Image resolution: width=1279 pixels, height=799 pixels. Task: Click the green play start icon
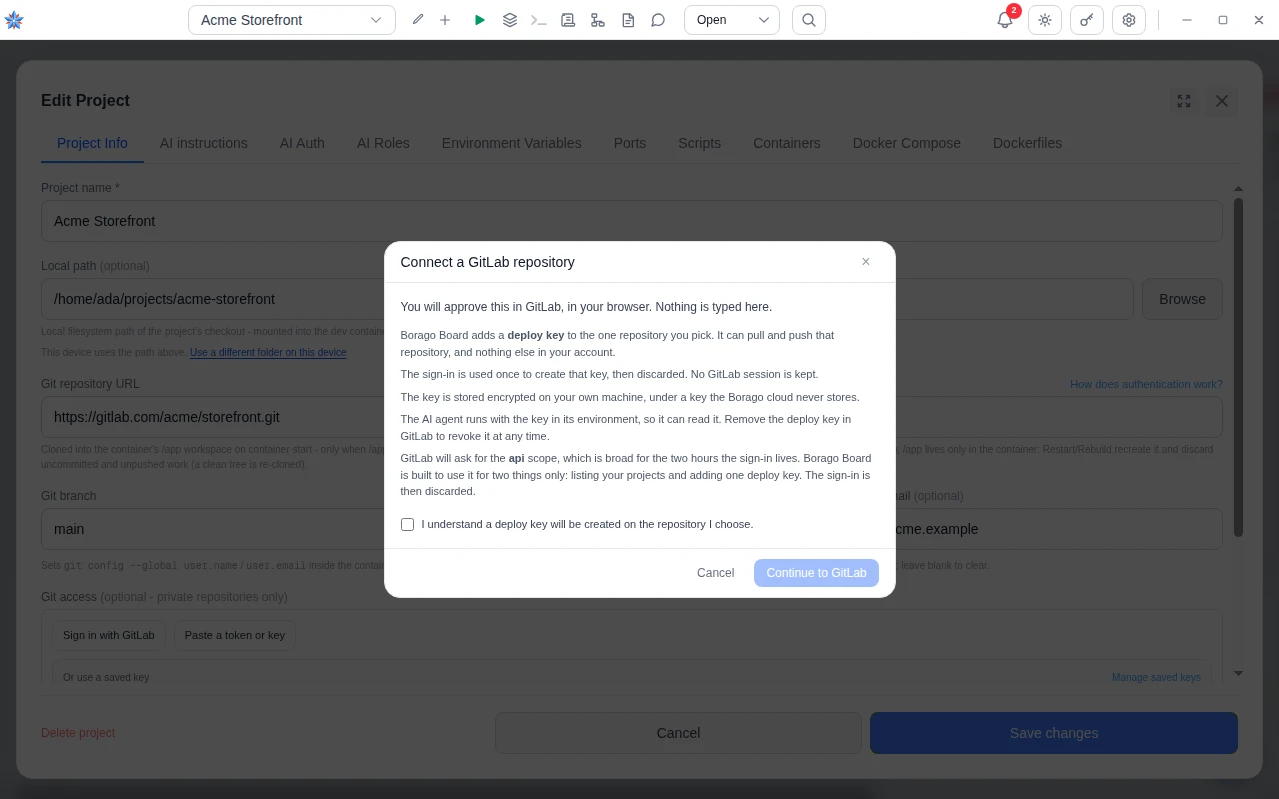[x=480, y=20]
